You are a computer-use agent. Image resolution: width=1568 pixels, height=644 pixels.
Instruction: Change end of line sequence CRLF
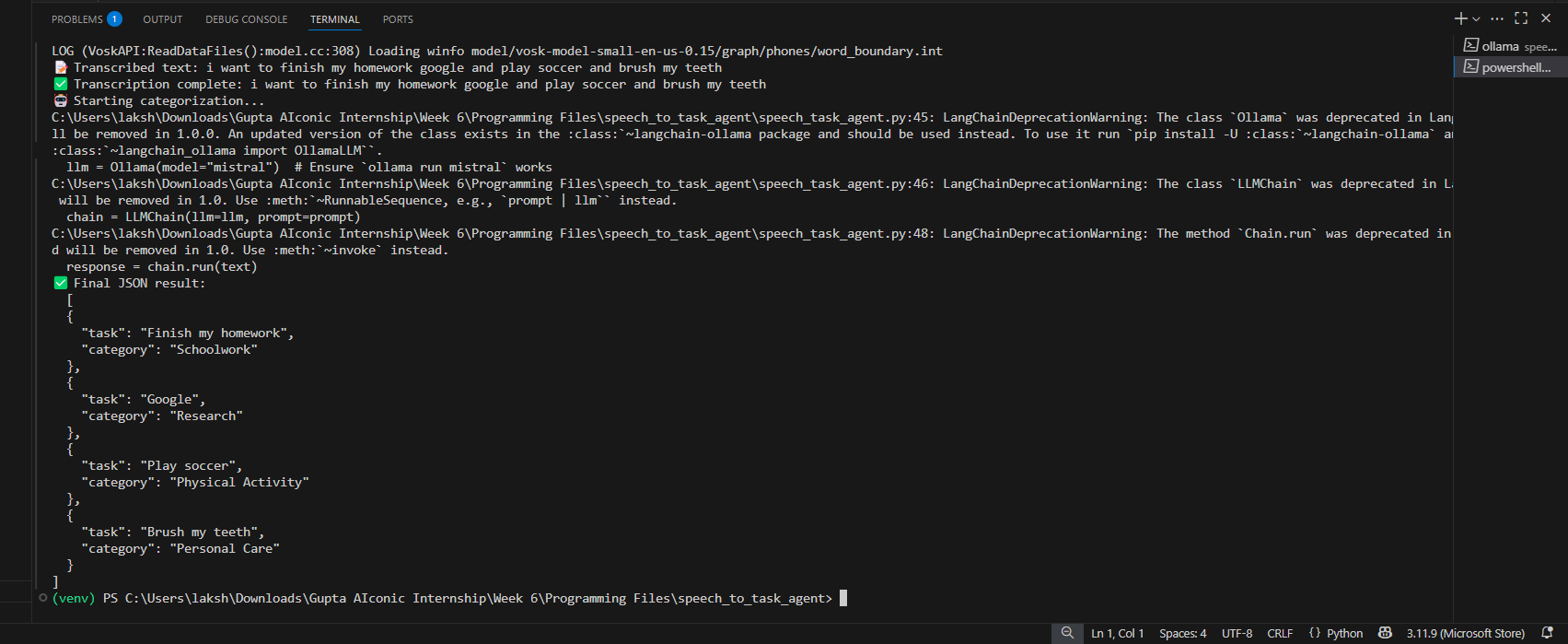1280,633
